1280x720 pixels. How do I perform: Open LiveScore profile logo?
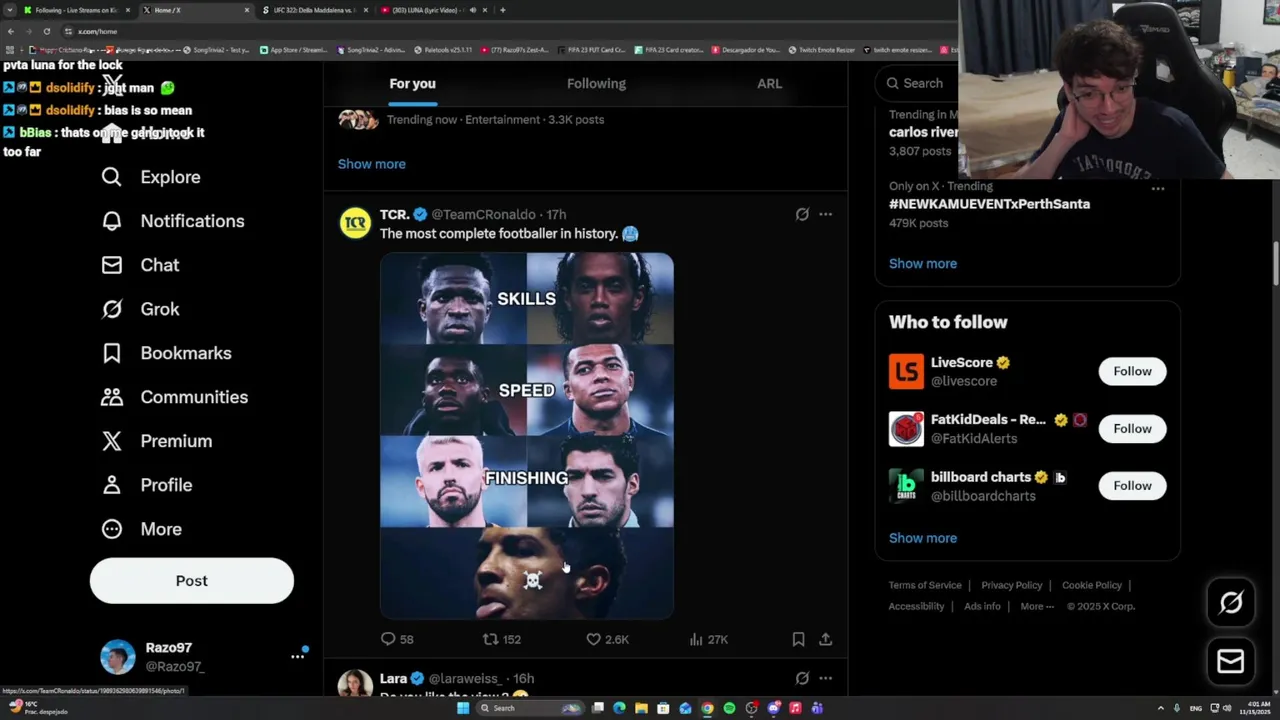pyautogui.click(x=906, y=372)
